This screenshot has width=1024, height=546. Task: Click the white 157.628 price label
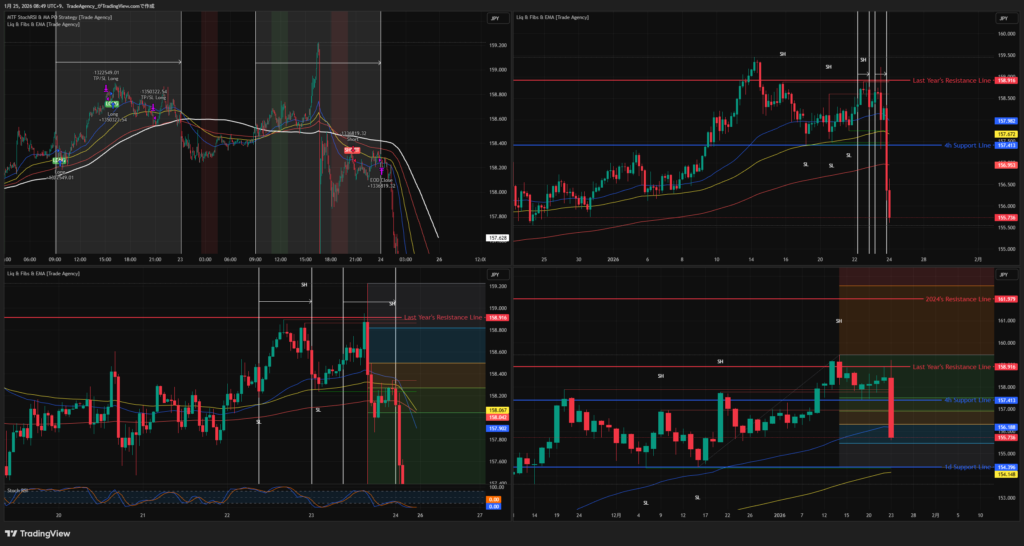(496, 237)
